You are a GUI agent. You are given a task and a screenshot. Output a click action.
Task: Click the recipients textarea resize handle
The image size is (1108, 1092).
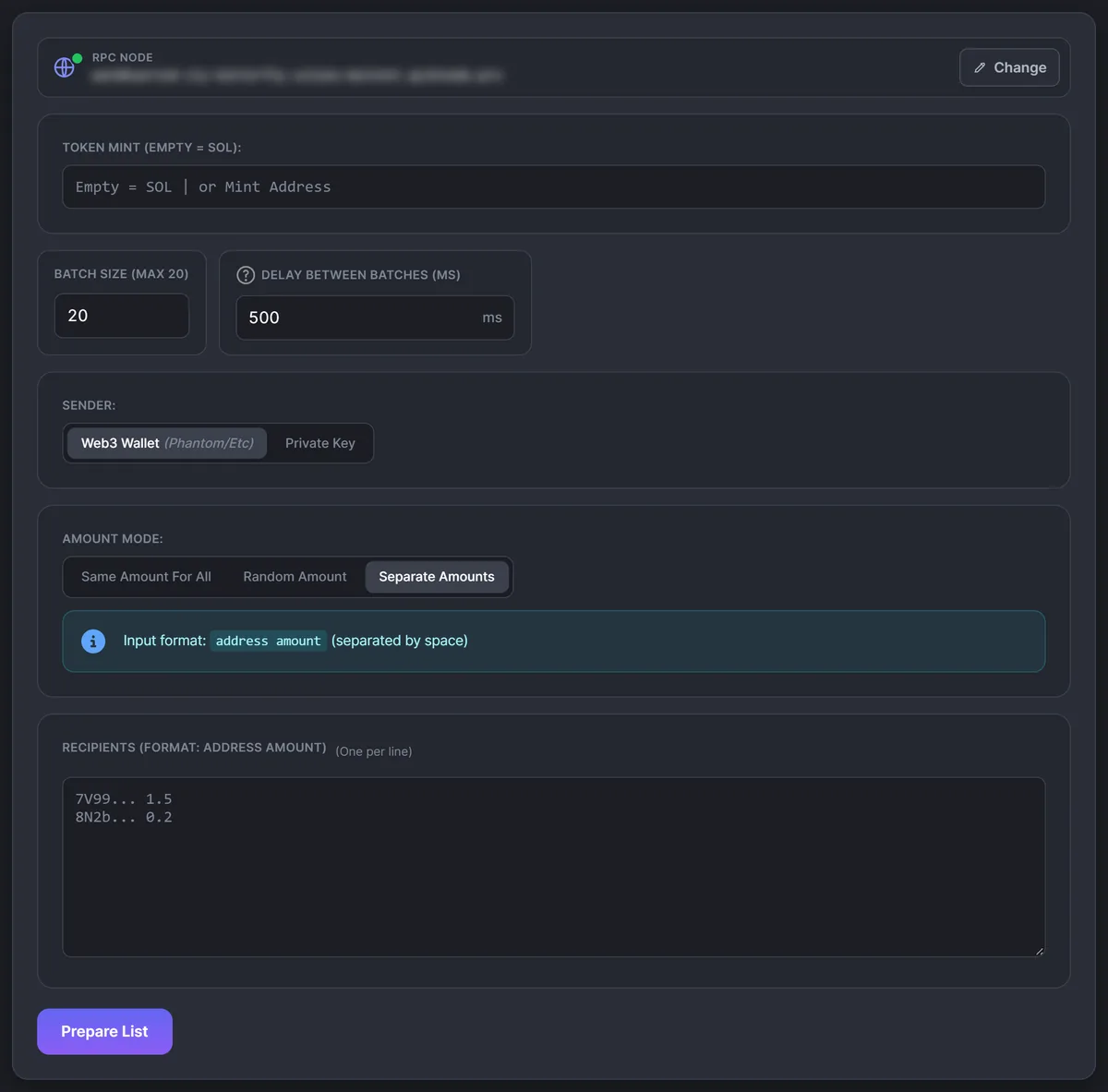[x=1039, y=951]
